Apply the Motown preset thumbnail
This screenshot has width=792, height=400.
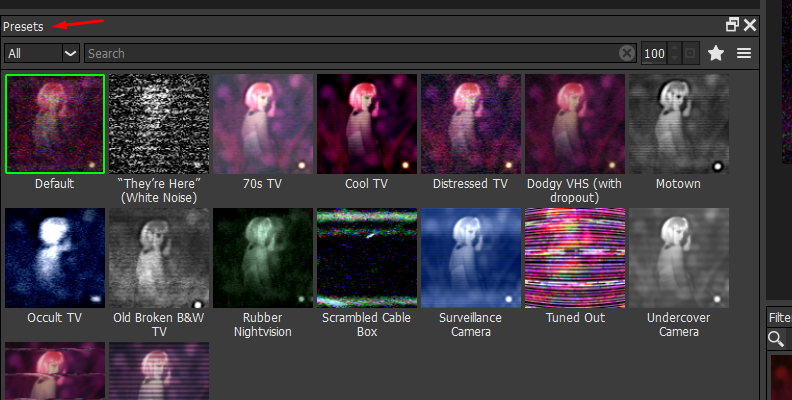pyautogui.click(x=679, y=124)
